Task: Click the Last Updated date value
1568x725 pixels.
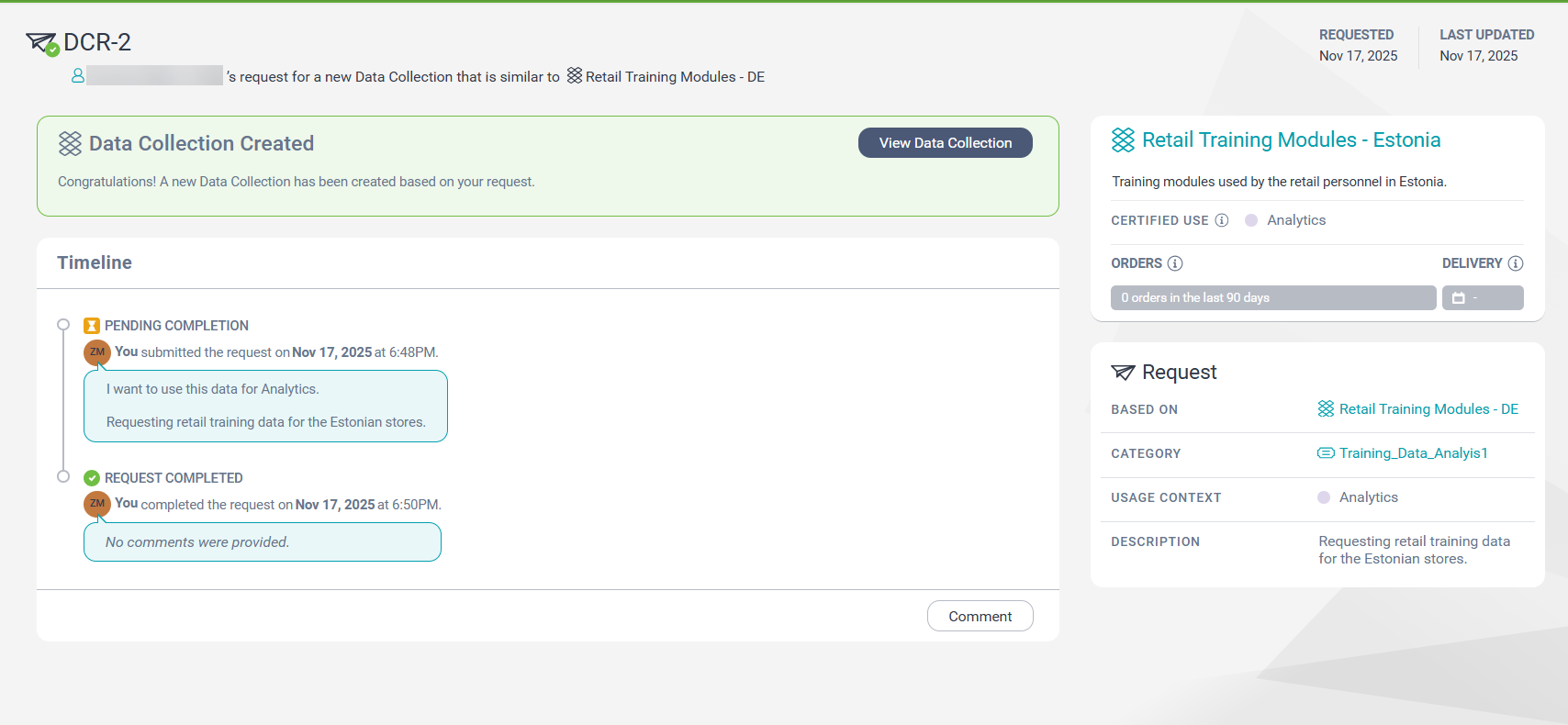Action: 1479,56
